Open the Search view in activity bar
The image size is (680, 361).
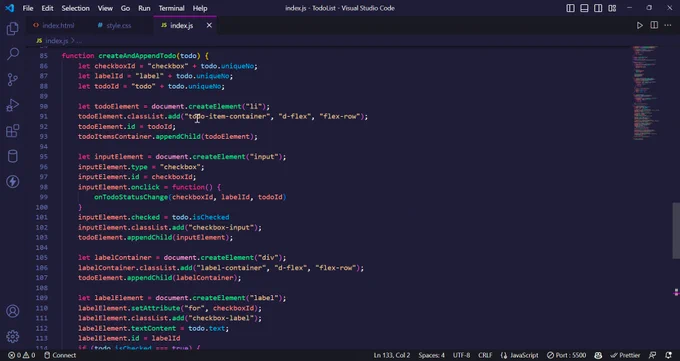tap(13, 54)
